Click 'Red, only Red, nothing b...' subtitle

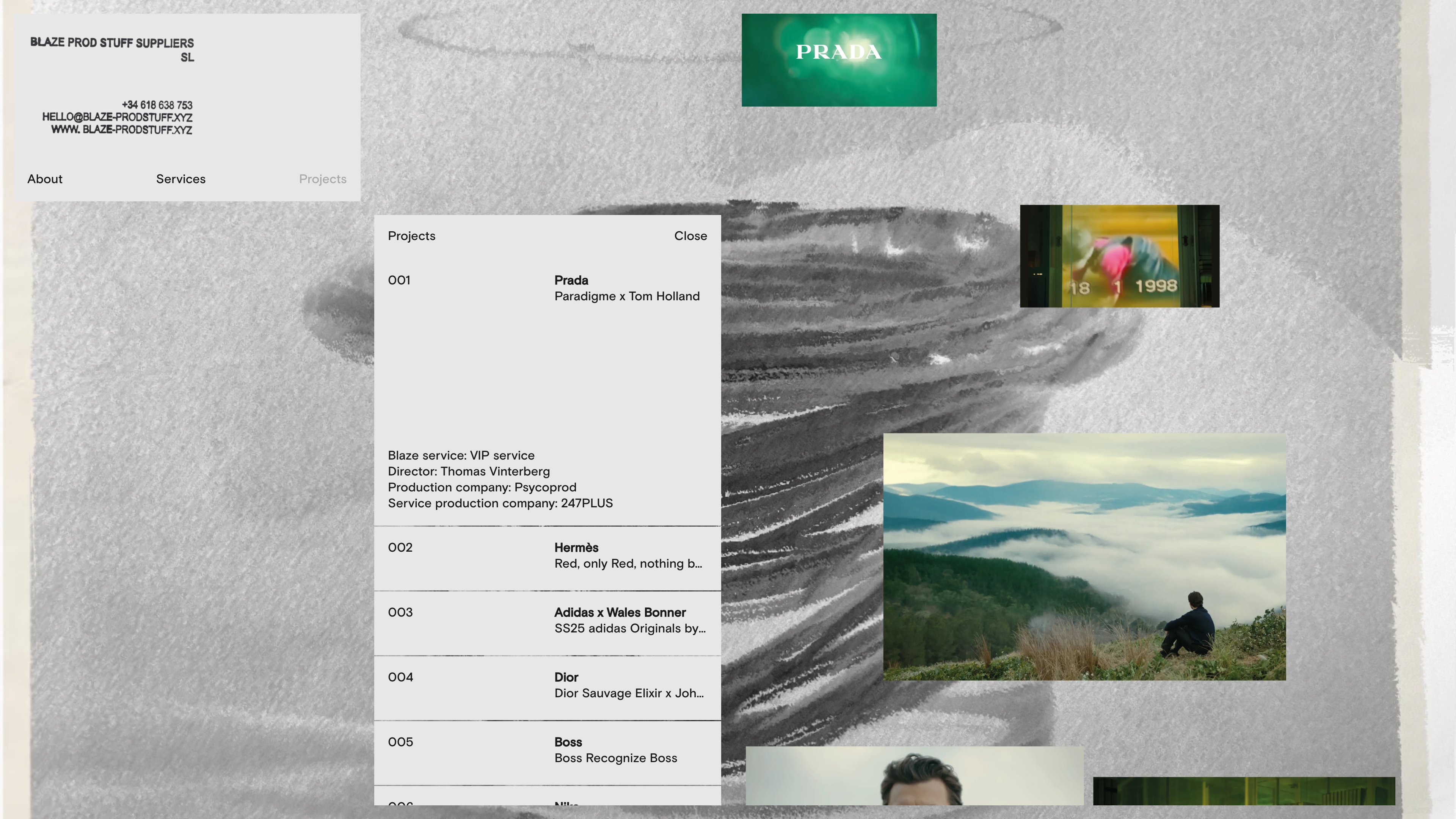pos(628,563)
